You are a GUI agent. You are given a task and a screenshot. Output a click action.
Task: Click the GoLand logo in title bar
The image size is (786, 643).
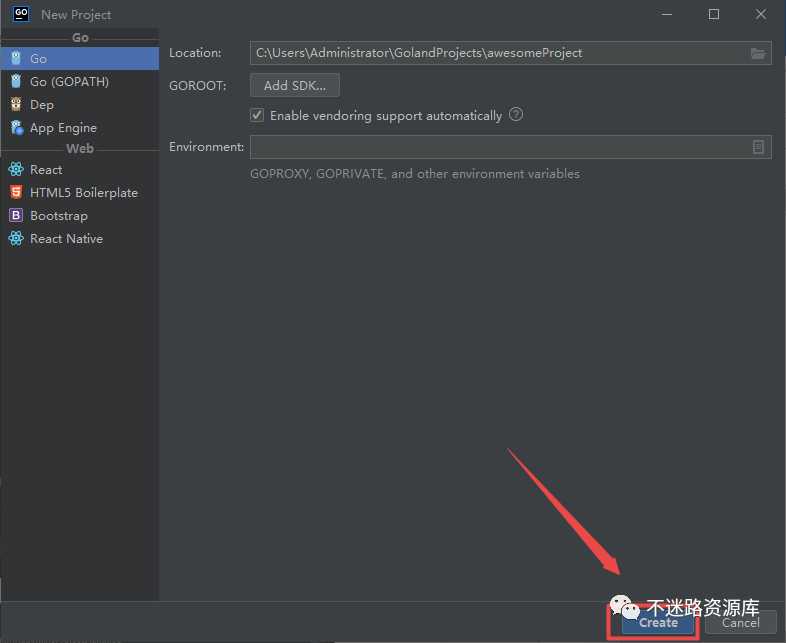(x=21, y=14)
